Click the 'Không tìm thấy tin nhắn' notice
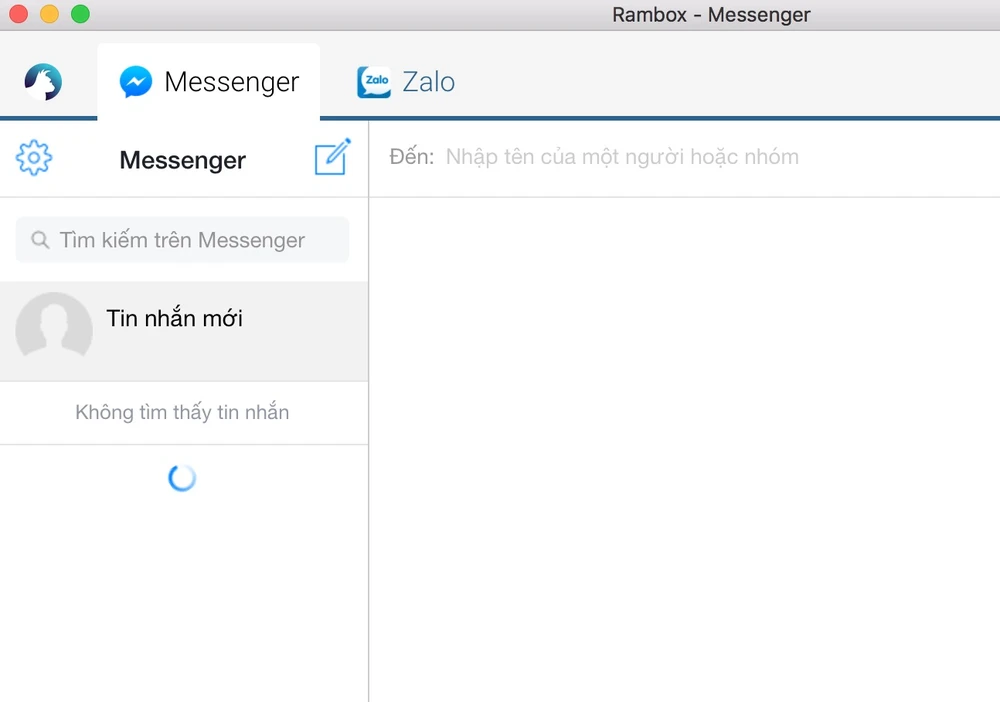This screenshot has width=1000, height=702. pyautogui.click(x=182, y=412)
